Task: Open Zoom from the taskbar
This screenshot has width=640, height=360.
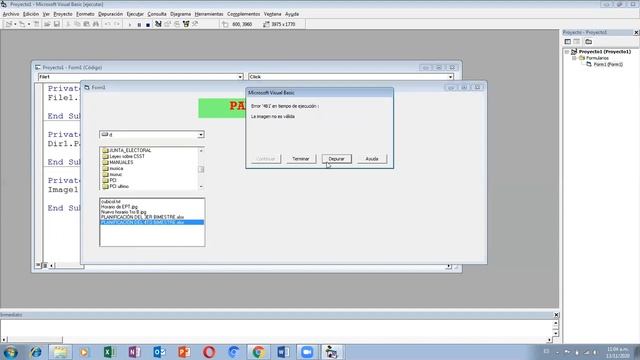Action: [x=307, y=352]
